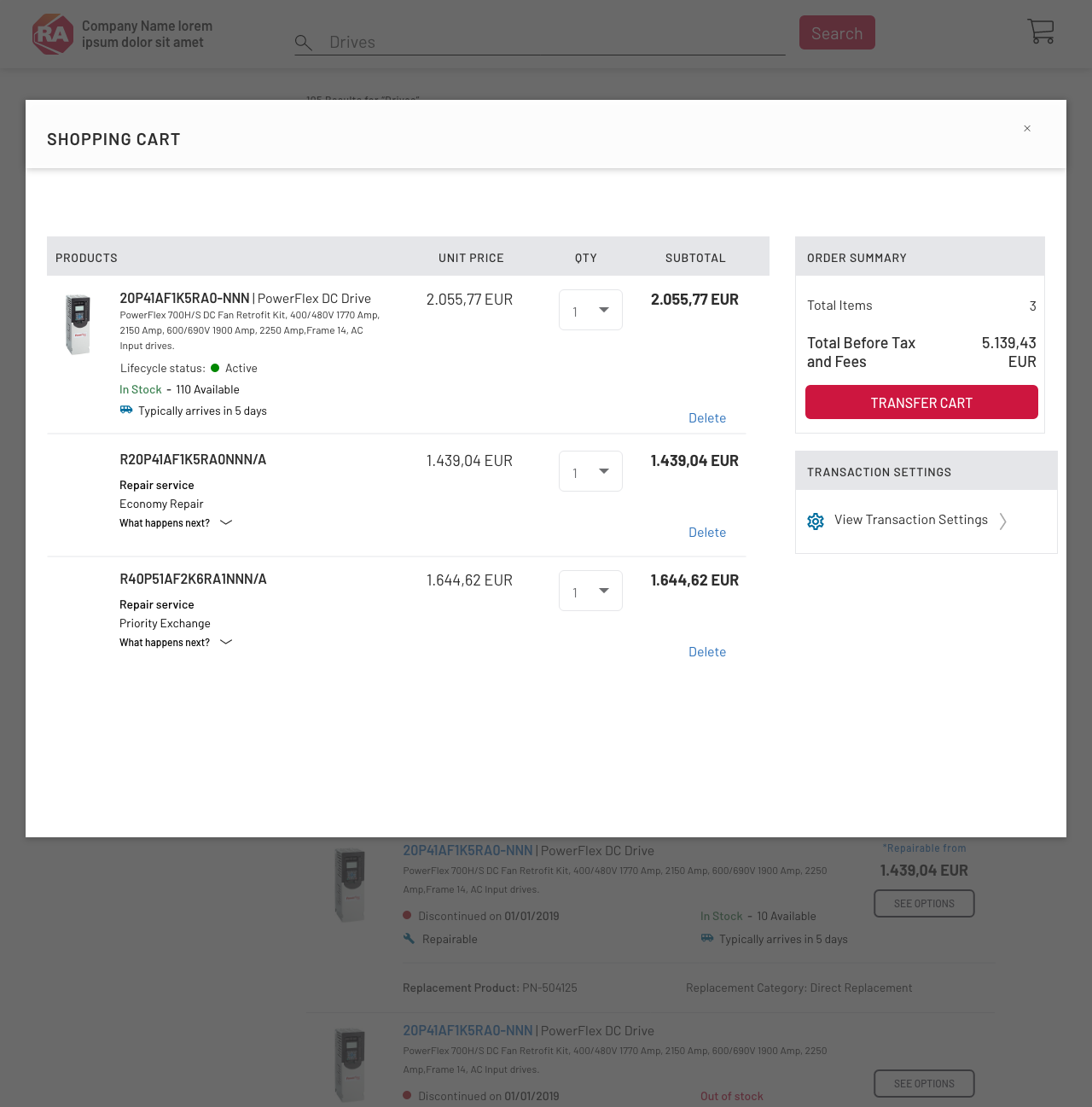Click the RA company logo
The image size is (1092, 1107).
[x=52, y=34]
